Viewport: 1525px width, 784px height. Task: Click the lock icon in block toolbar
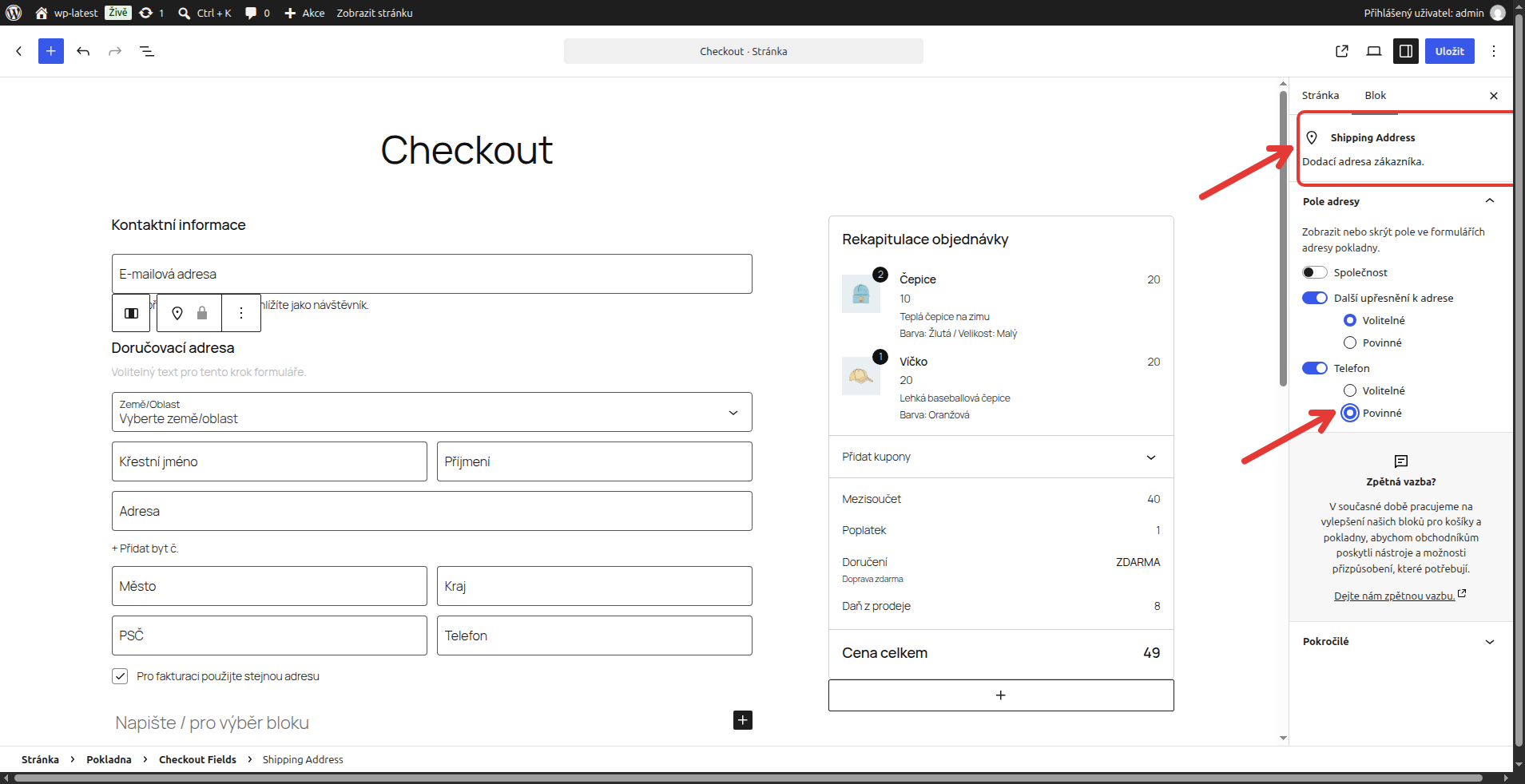pyautogui.click(x=202, y=313)
